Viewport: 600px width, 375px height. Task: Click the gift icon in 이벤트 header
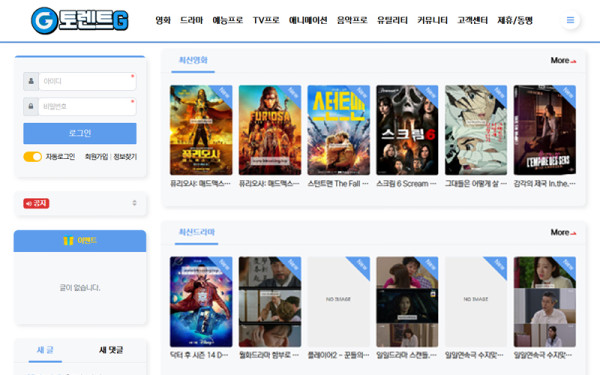click(x=68, y=241)
